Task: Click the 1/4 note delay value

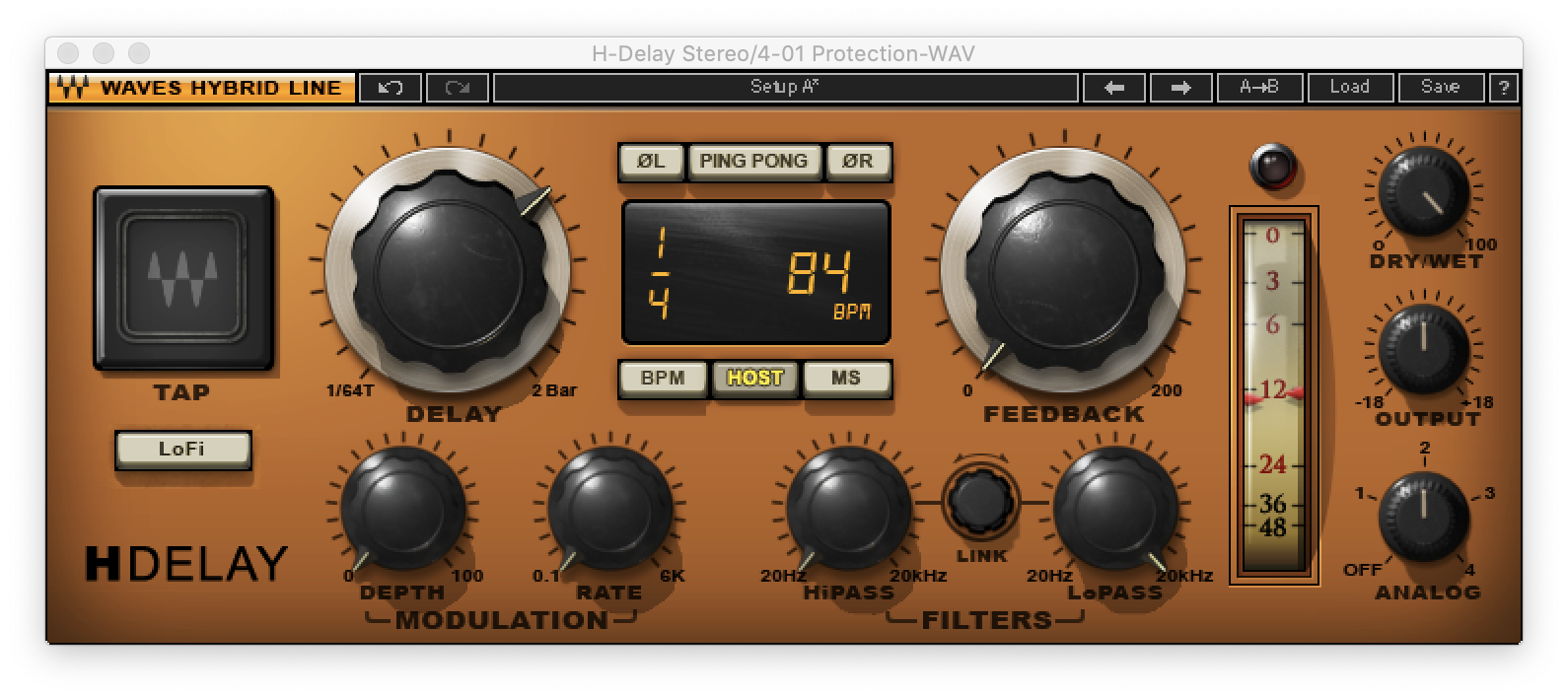Action: (660, 274)
